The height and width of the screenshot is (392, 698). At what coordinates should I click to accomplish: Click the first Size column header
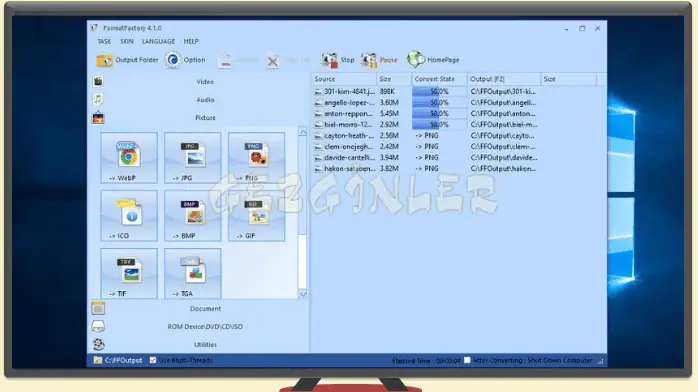click(x=394, y=79)
